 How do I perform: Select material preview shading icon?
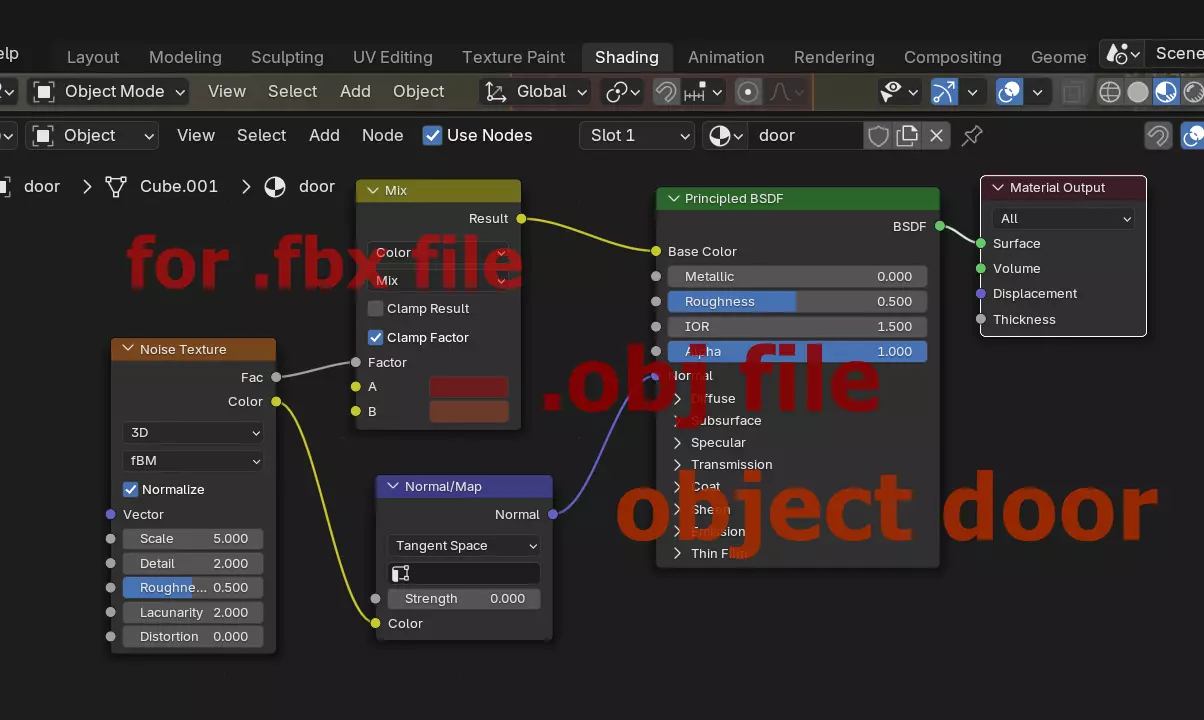click(x=1166, y=92)
